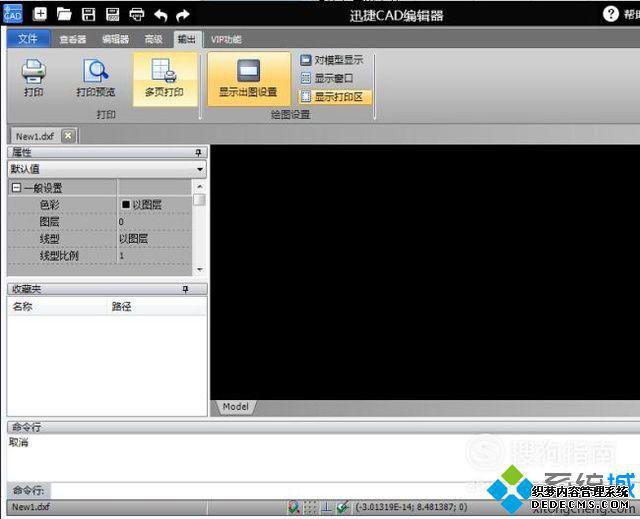Image resolution: width=640 pixels, height=519 pixels.
Task: Open the 文件 file menu
Action: pos(28,39)
